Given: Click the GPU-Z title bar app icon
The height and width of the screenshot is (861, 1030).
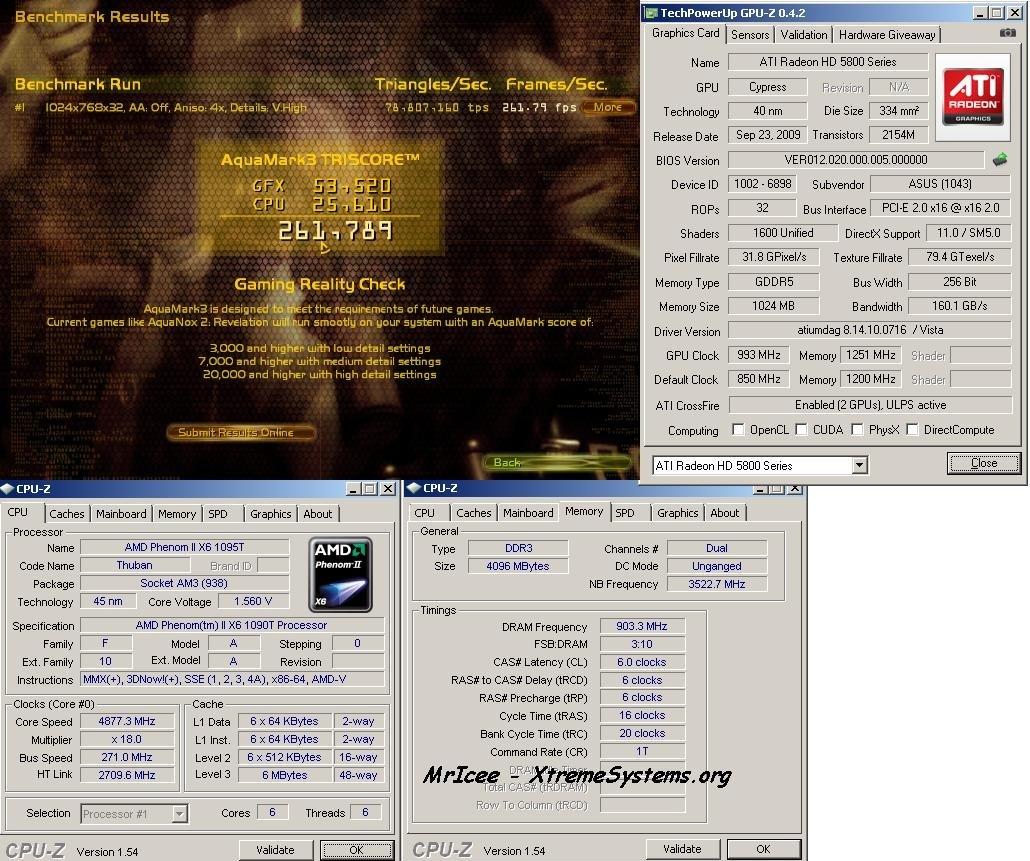Looking at the screenshot, I should pyautogui.click(x=651, y=12).
